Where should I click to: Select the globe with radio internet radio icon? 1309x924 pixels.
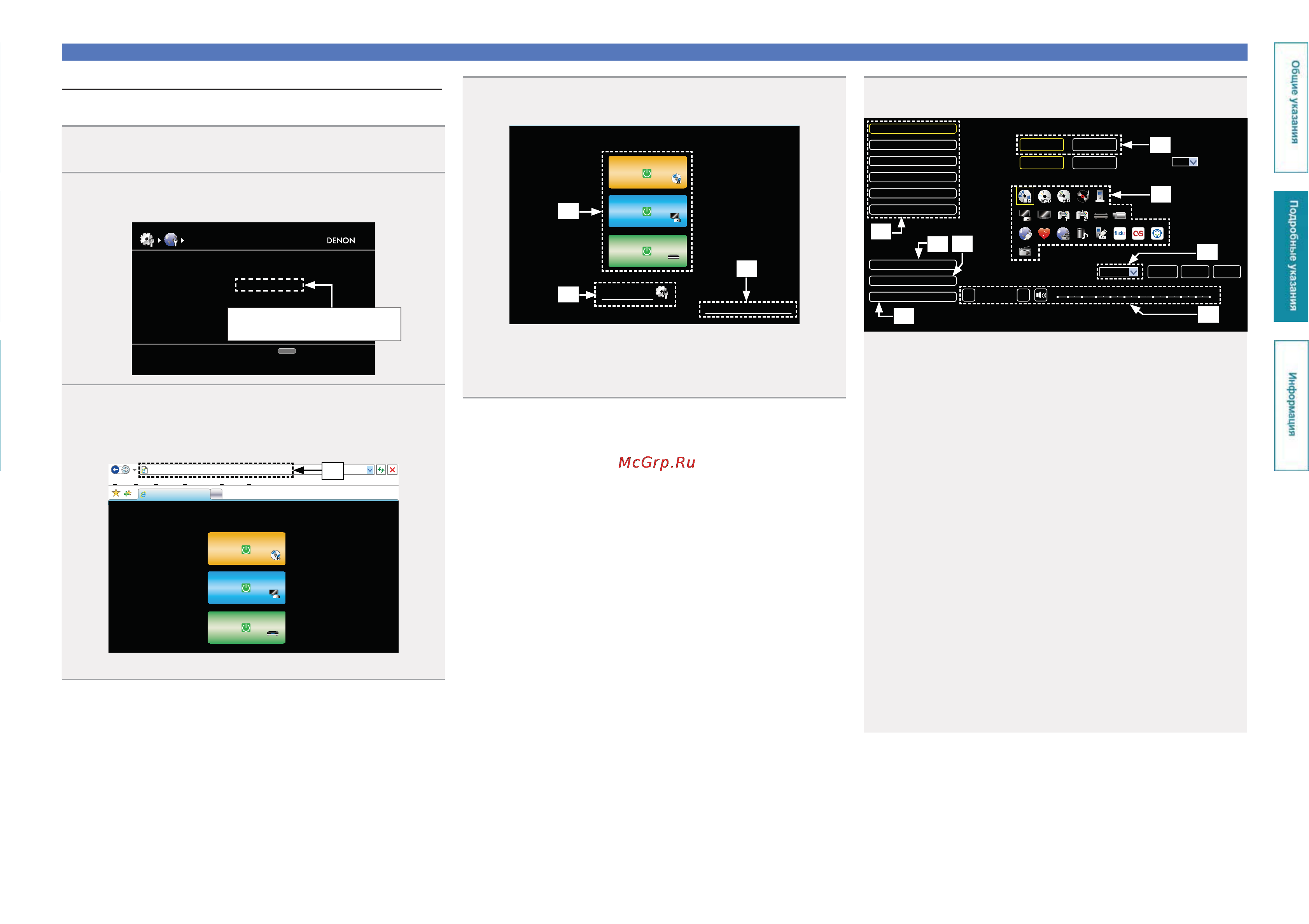click(1063, 234)
